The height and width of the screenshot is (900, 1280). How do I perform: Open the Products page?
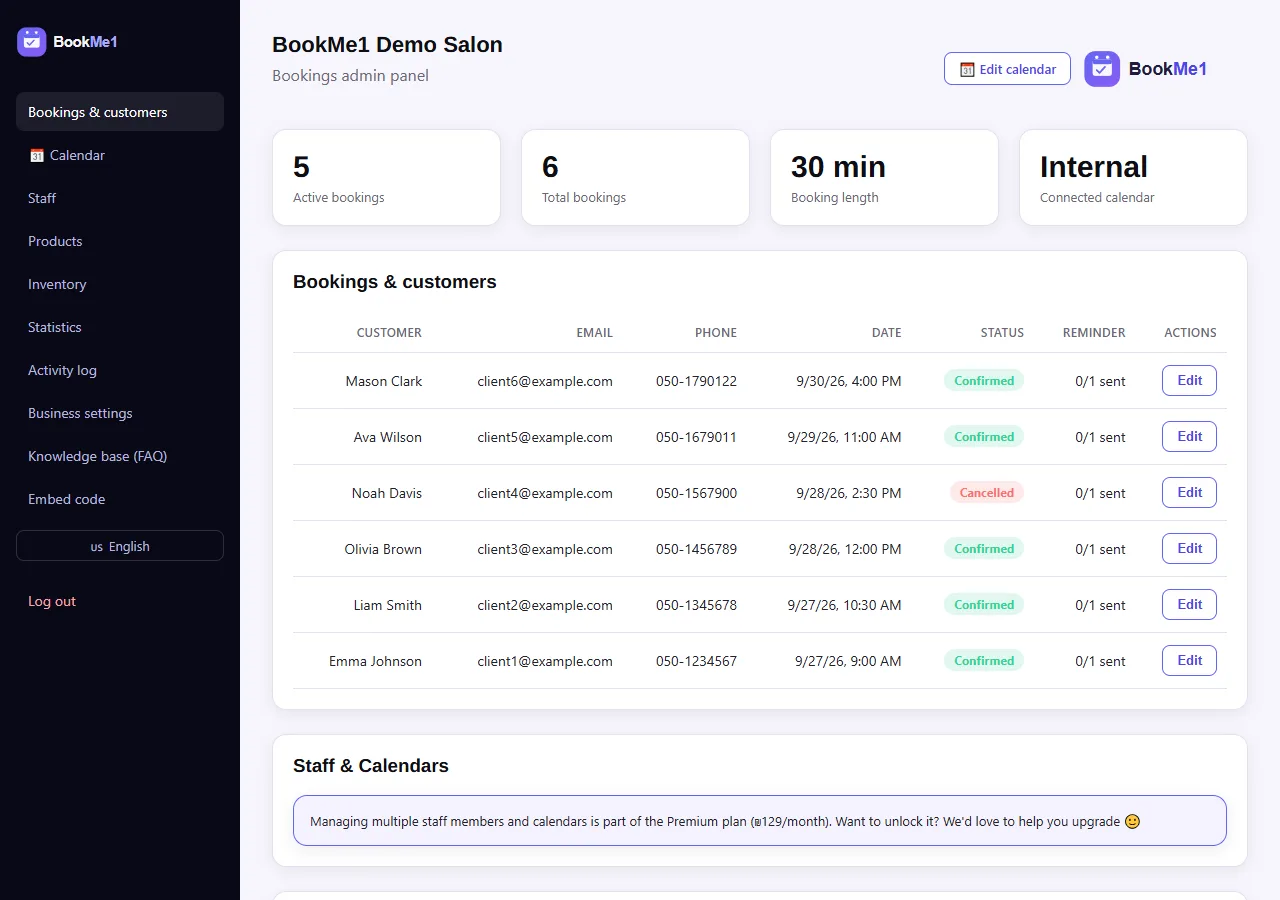[x=120, y=241]
